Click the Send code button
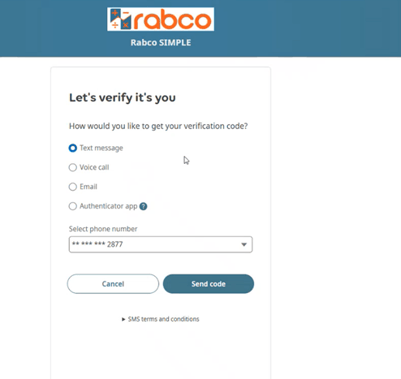This screenshot has width=401, height=379. pyautogui.click(x=208, y=284)
